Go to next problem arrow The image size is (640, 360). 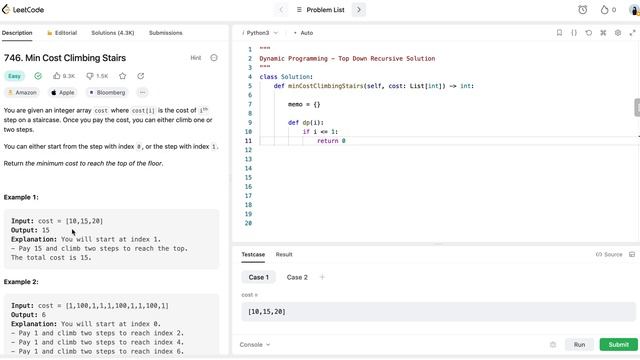click(359, 9)
